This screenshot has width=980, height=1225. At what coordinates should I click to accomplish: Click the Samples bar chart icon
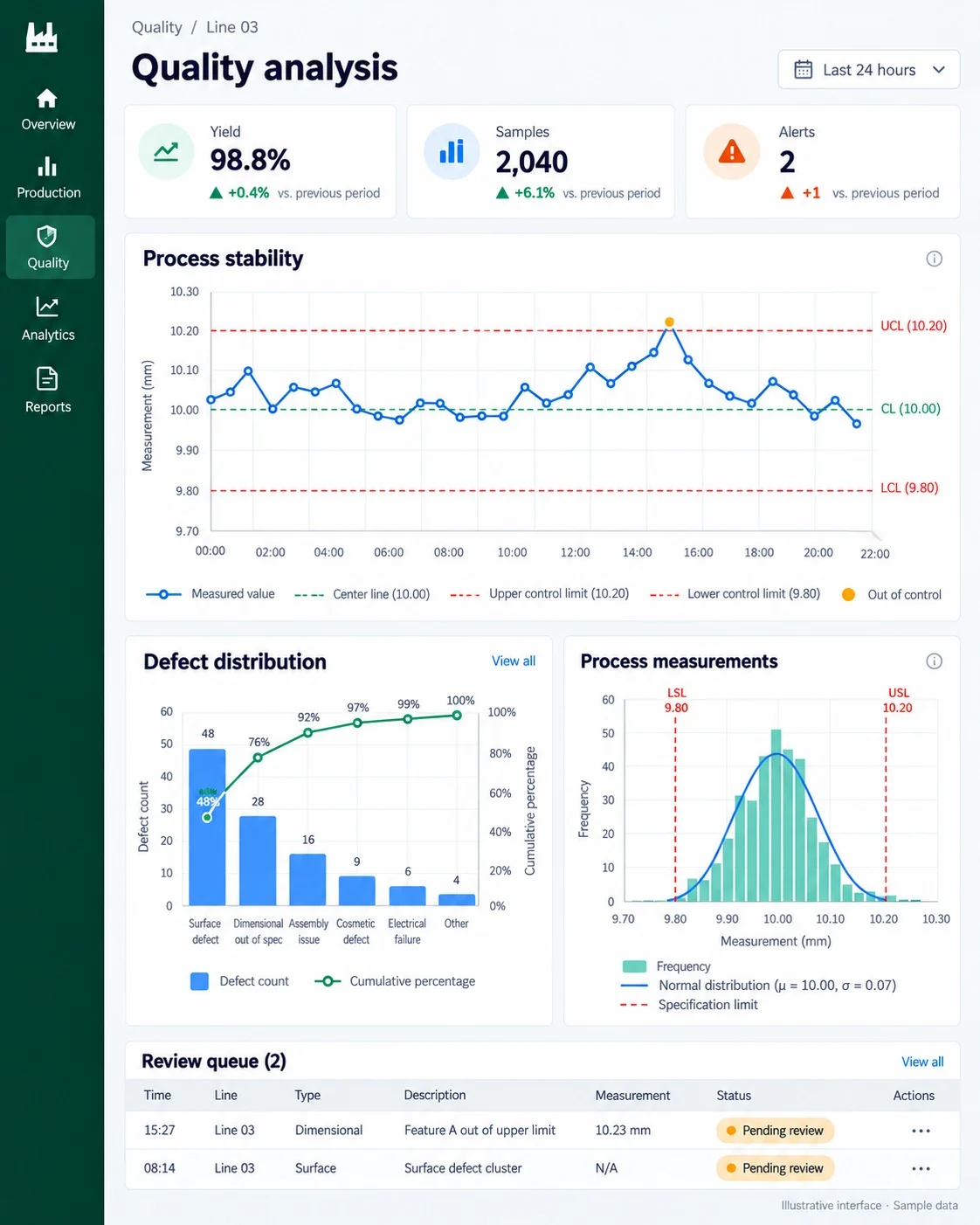tap(452, 152)
